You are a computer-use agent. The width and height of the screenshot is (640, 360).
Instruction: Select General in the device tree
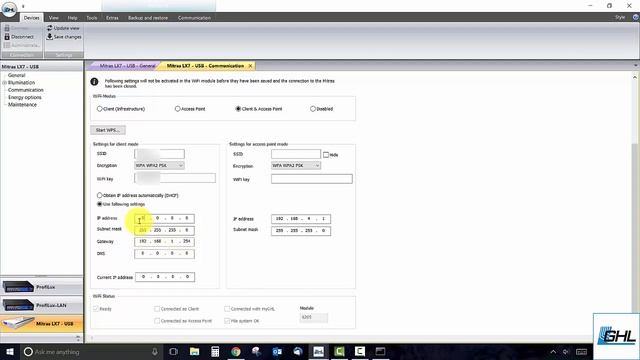(17, 76)
